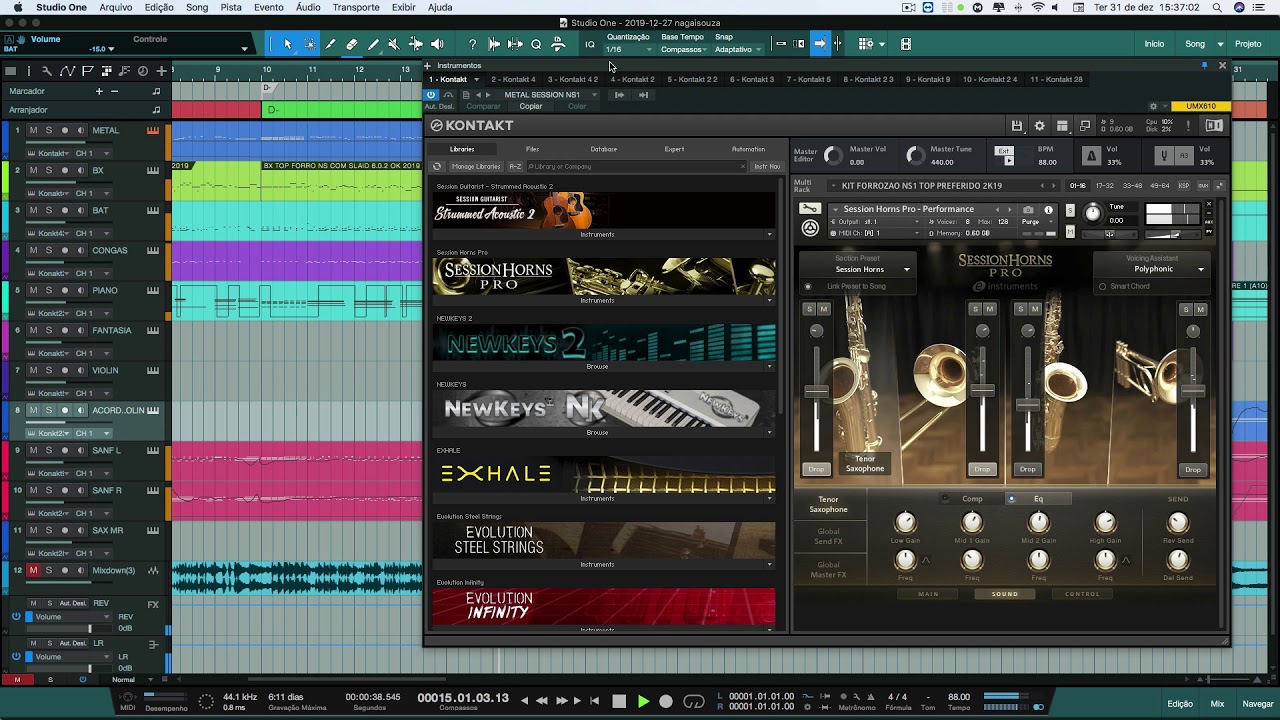Open the Kontakt save disk menu
This screenshot has height=720, width=1280.
coord(1017,126)
